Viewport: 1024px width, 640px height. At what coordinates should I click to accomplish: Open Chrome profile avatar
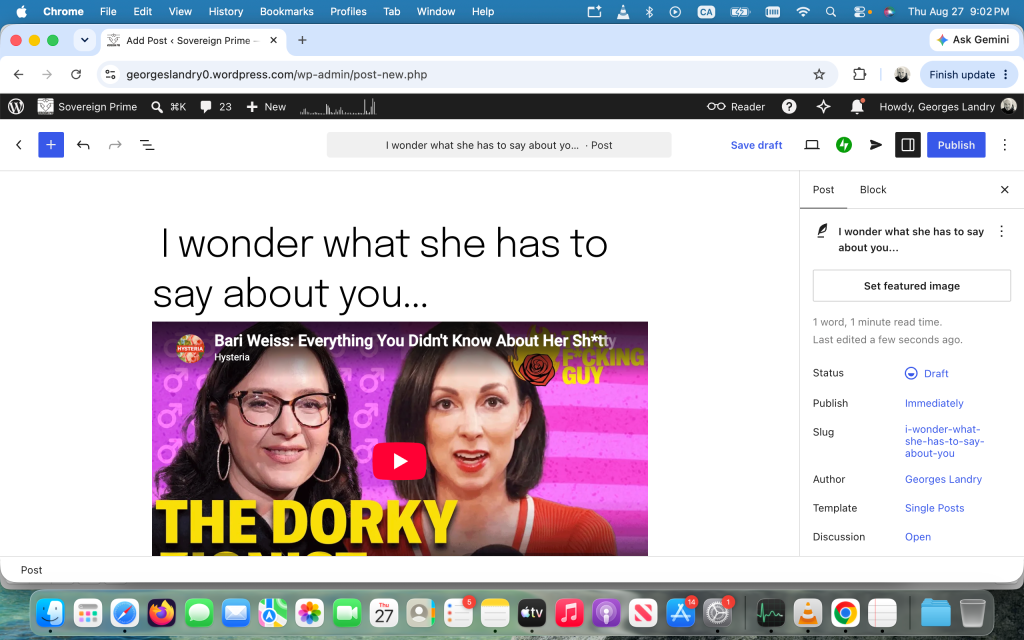point(902,74)
